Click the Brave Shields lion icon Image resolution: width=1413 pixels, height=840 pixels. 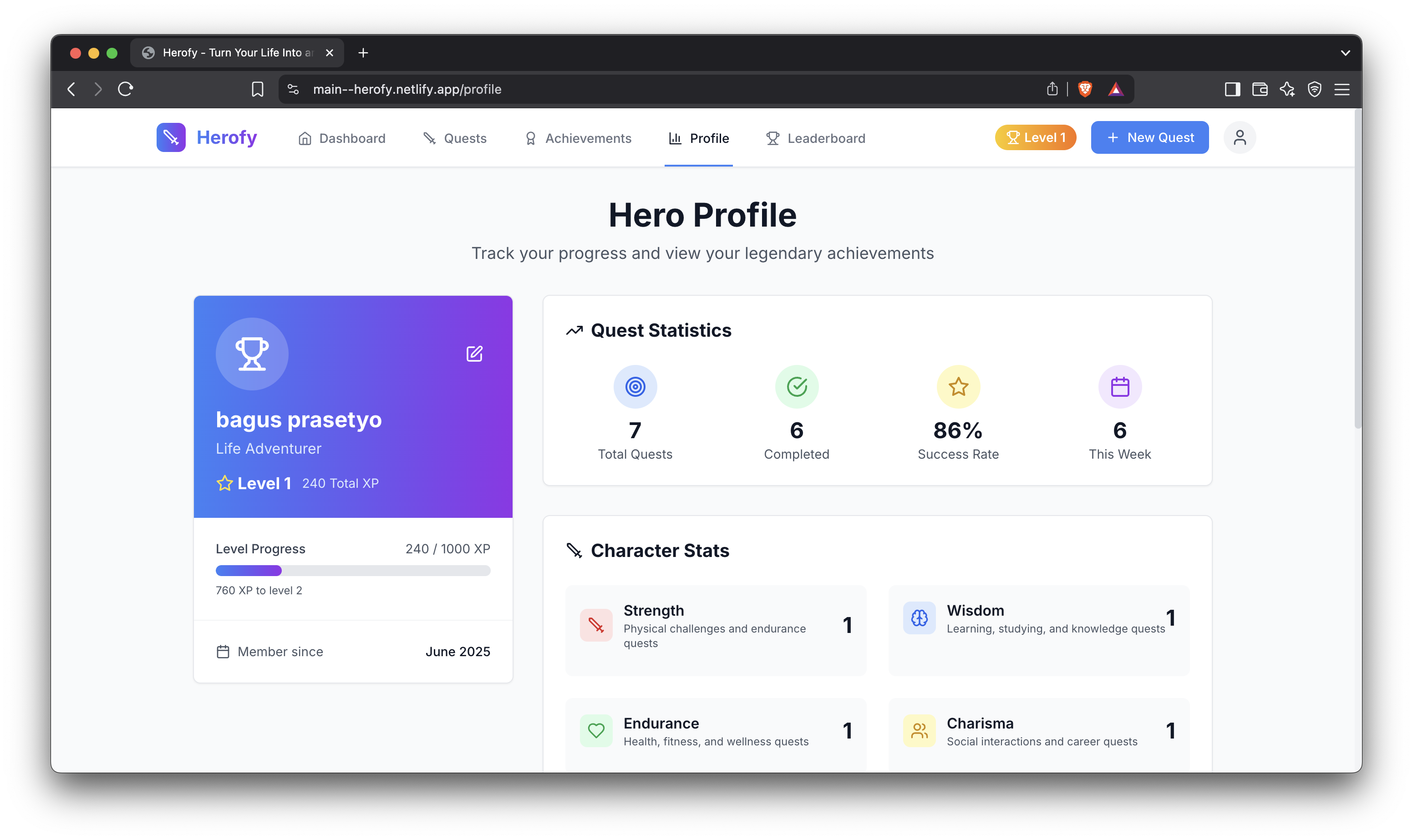pos(1085,89)
